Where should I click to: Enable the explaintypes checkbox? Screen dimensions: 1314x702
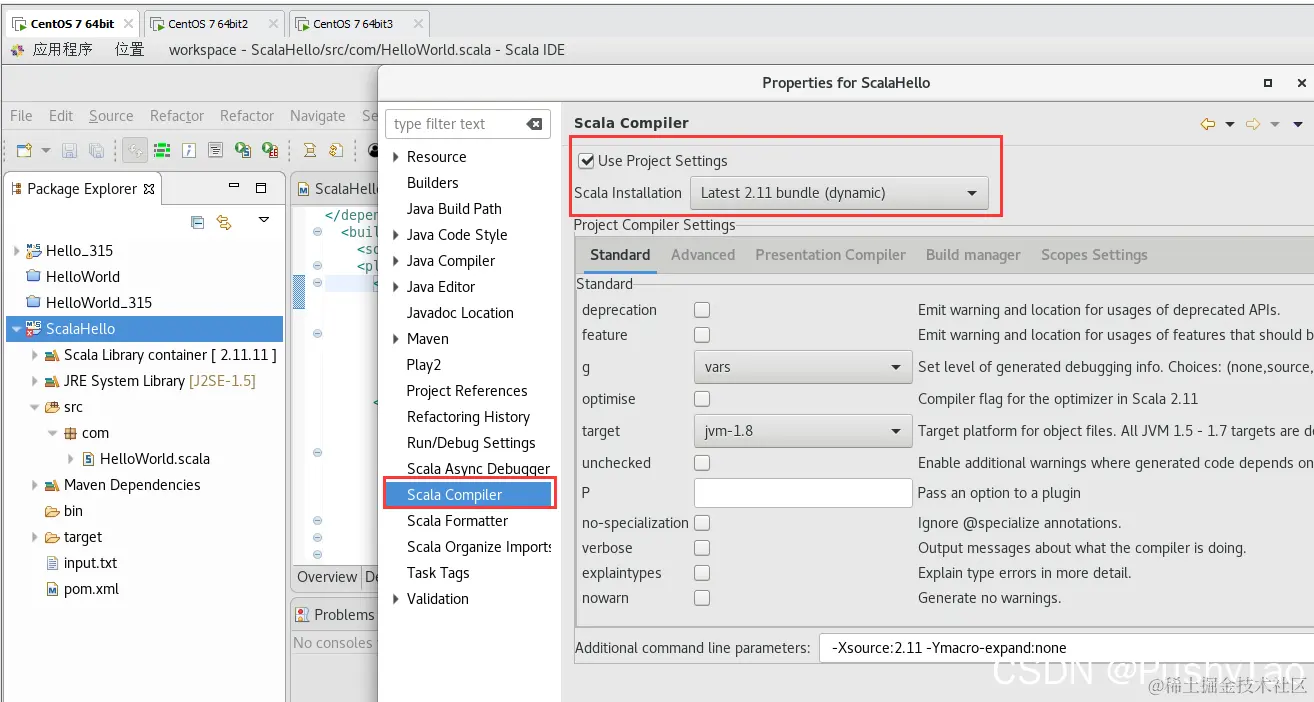702,573
